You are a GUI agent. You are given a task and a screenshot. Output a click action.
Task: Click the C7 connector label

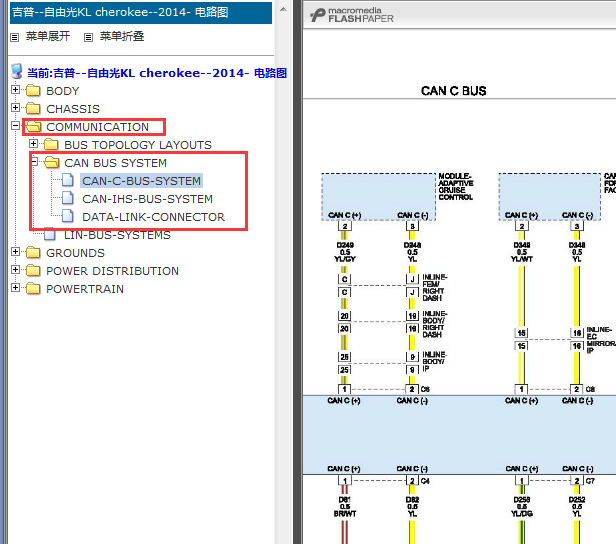click(590, 481)
